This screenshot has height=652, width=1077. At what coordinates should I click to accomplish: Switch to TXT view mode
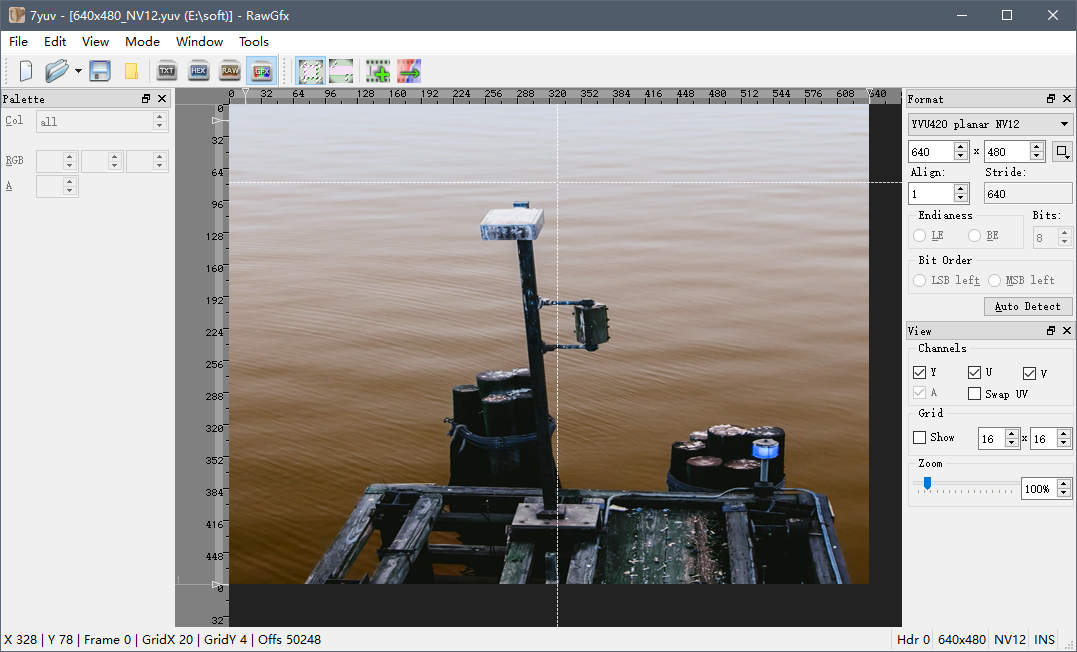(166, 70)
